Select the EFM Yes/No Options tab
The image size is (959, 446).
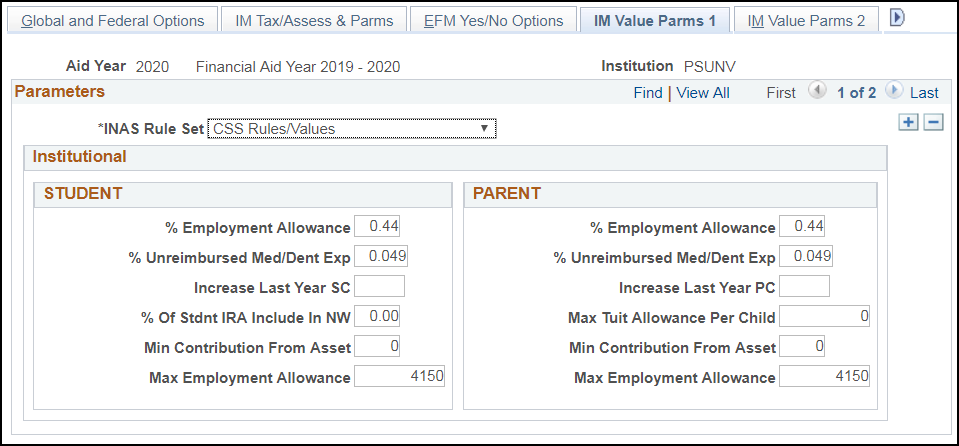pos(493,20)
